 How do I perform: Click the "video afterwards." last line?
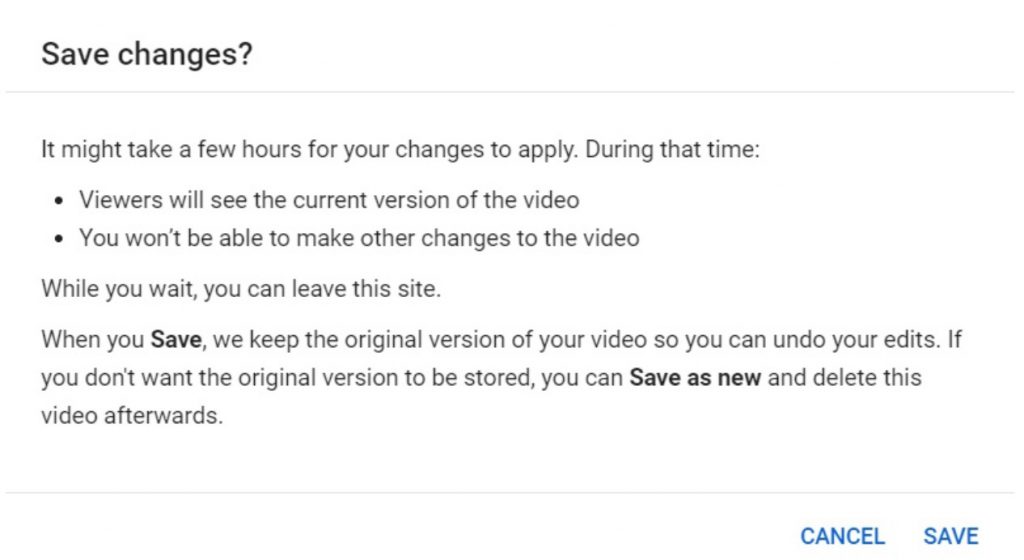tap(130, 416)
